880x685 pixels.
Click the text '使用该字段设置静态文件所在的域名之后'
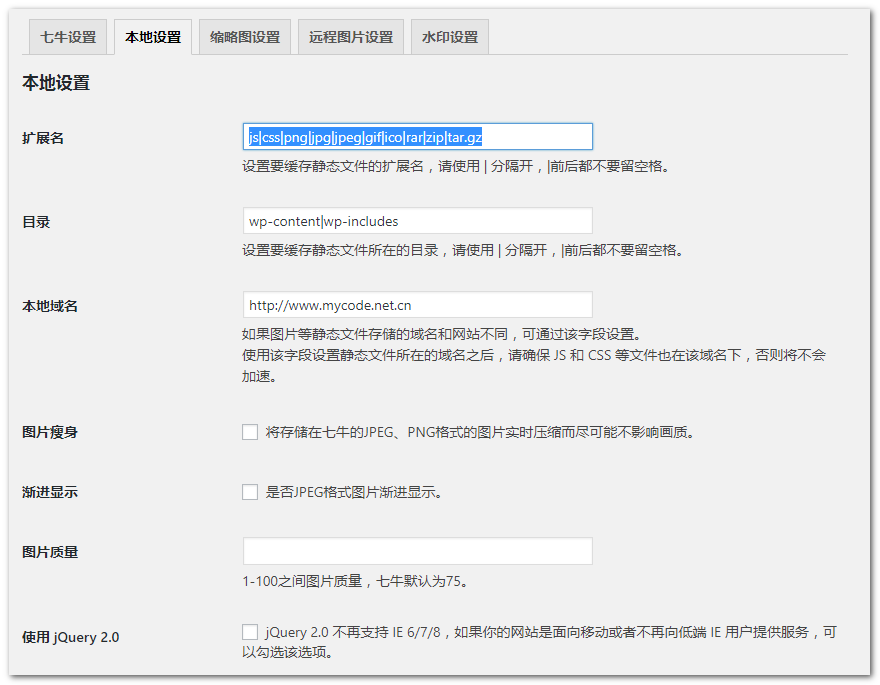click(368, 356)
